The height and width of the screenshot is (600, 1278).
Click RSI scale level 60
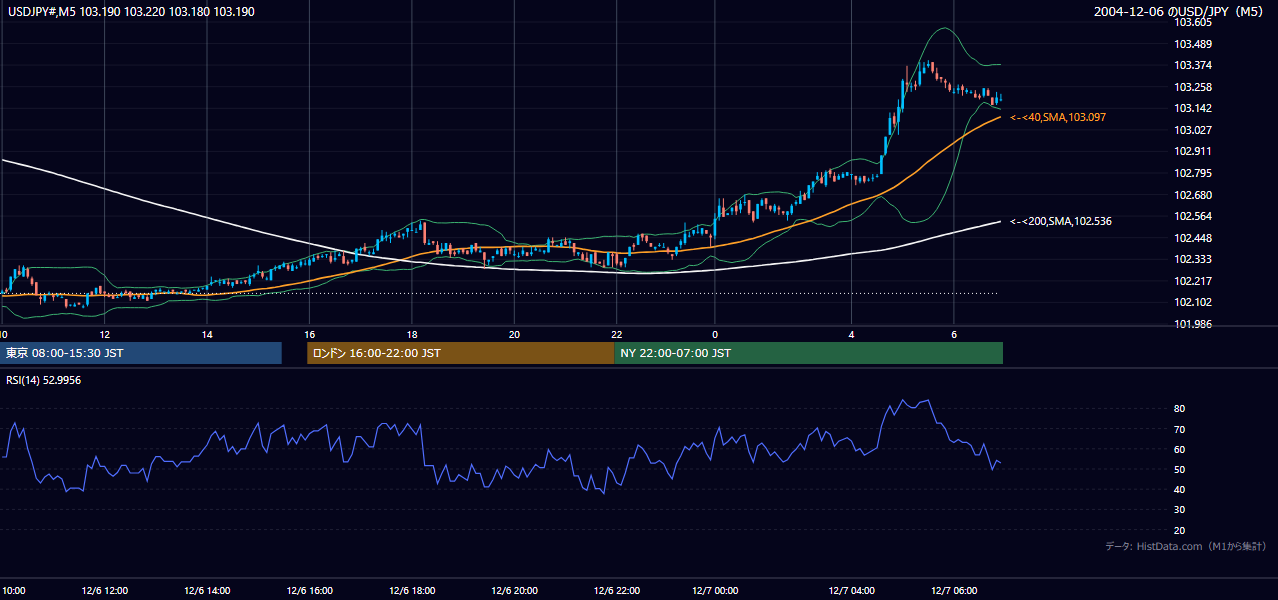[1180, 449]
